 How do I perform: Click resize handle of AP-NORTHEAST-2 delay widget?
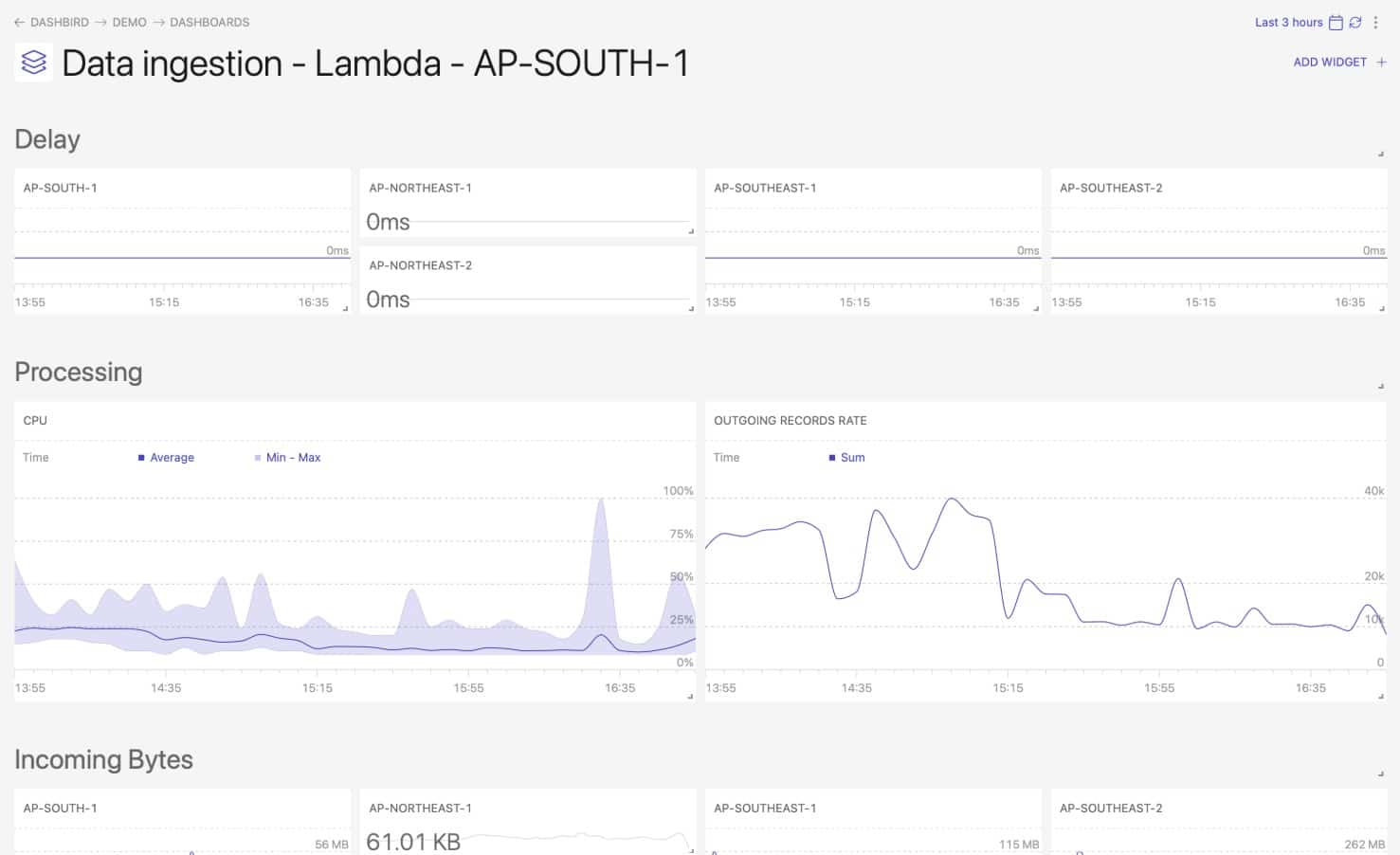(691, 308)
